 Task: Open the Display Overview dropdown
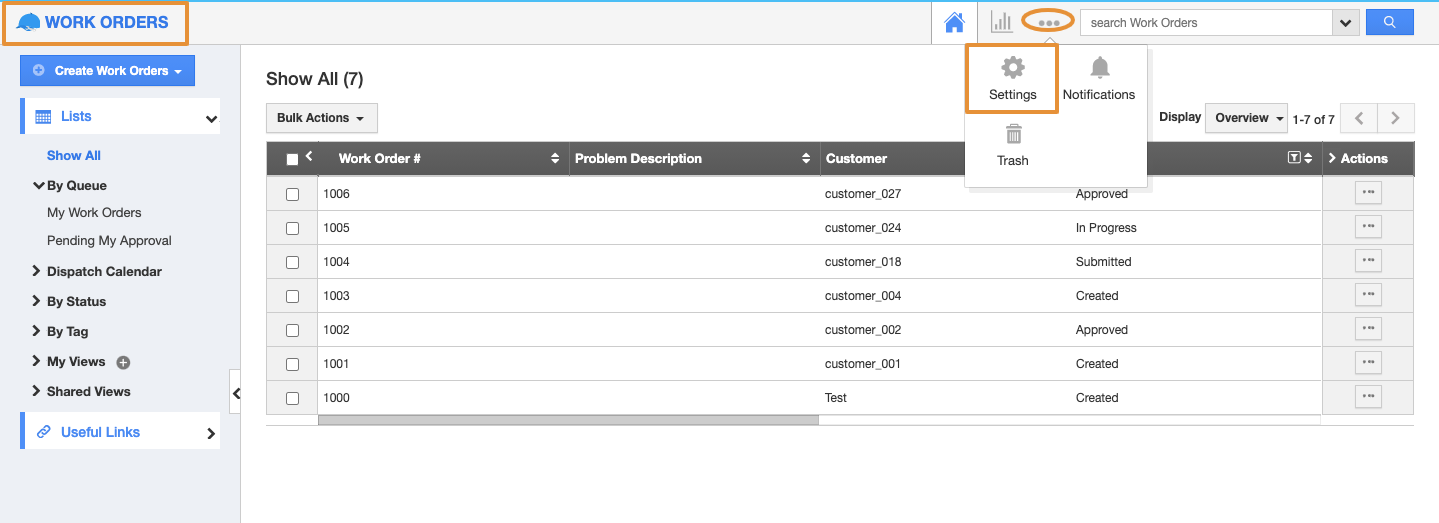[1249, 118]
